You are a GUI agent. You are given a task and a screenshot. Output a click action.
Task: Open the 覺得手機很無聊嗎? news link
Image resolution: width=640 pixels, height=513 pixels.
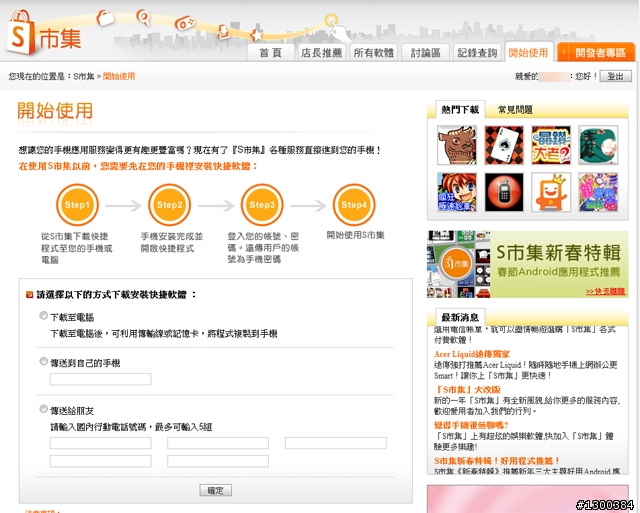pos(471,425)
